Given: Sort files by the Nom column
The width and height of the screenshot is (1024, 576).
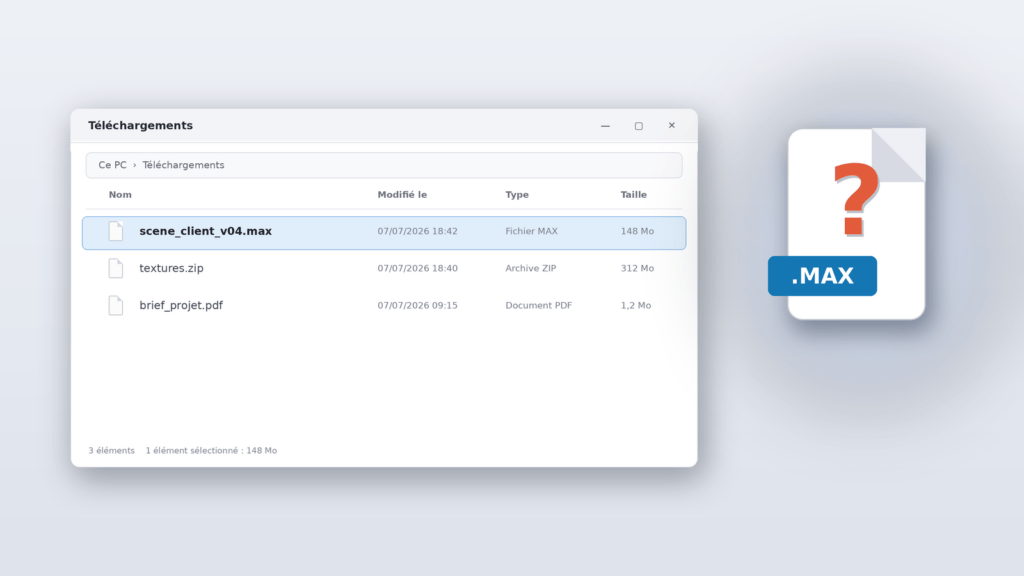Looking at the screenshot, I should pyautogui.click(x=120, y=195).
